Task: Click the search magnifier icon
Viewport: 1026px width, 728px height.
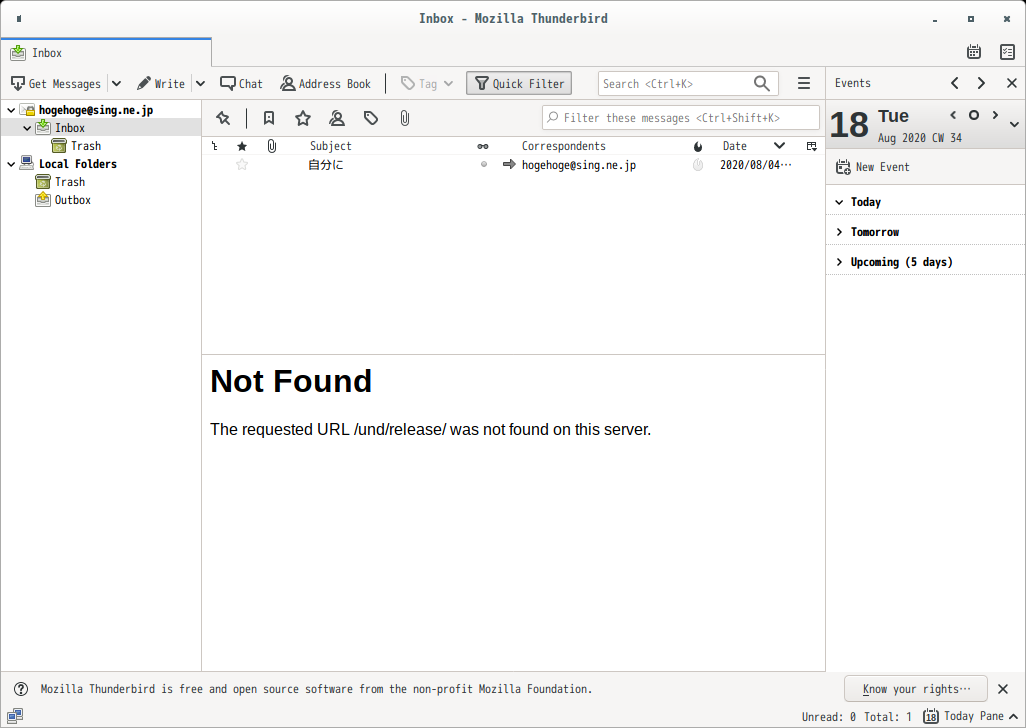Action: coord(762,84)
